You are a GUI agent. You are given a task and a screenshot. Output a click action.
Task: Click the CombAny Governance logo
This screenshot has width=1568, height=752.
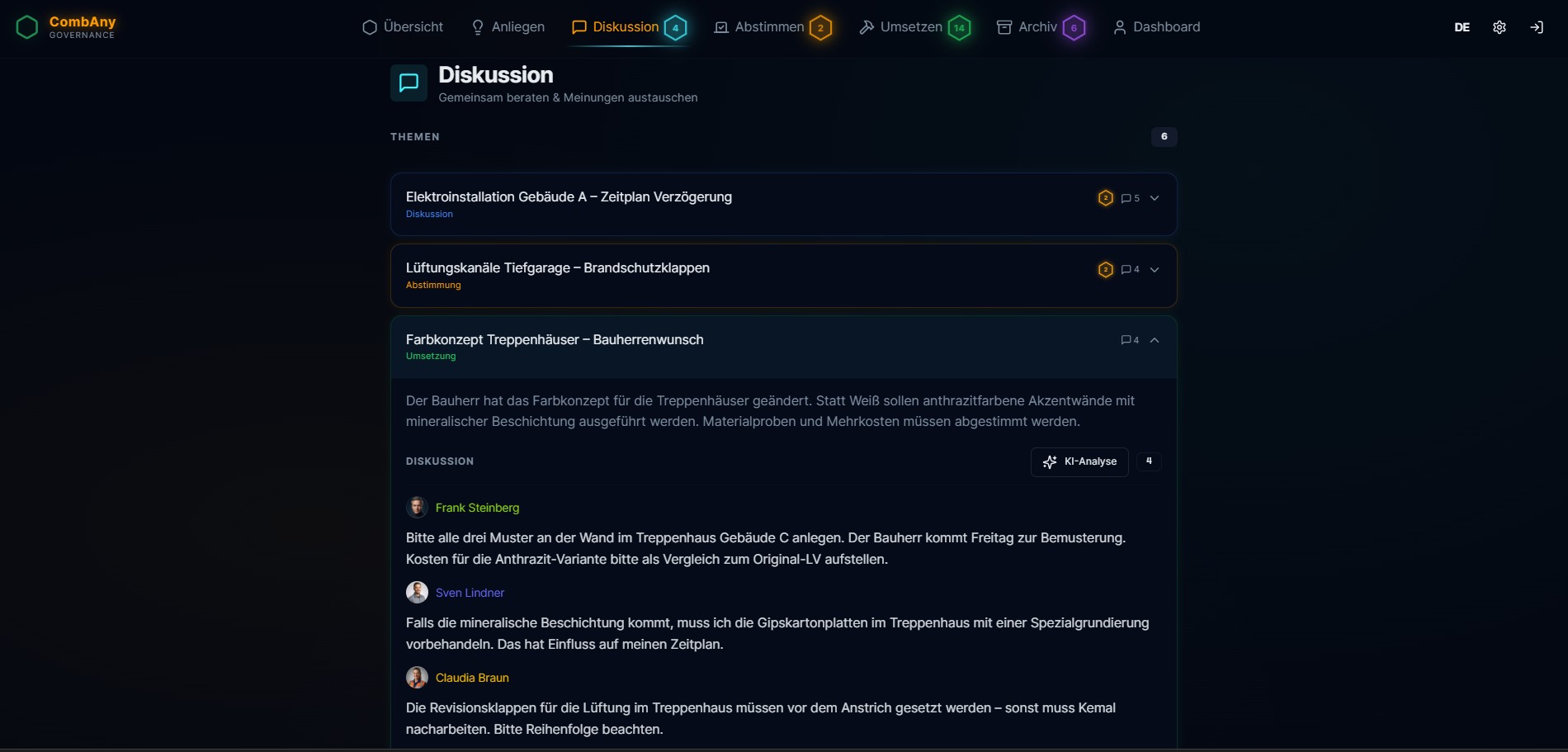tap(66, 27)
